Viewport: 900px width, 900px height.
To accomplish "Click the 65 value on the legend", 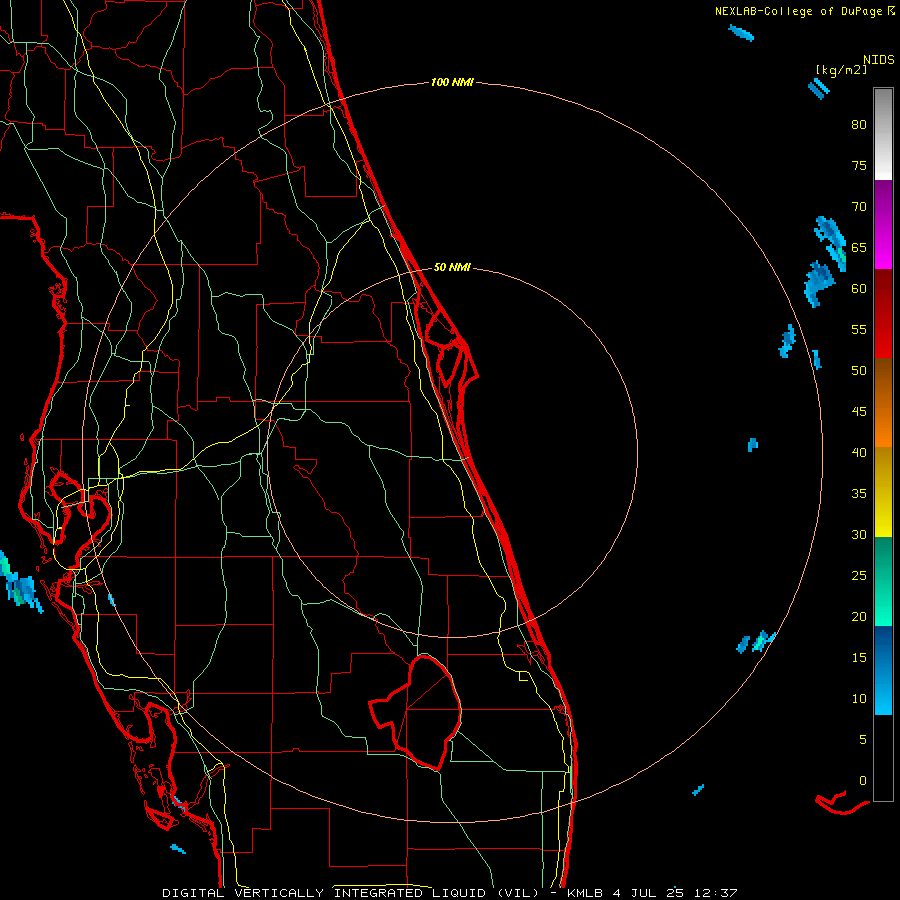I will (x=859, y=248).
